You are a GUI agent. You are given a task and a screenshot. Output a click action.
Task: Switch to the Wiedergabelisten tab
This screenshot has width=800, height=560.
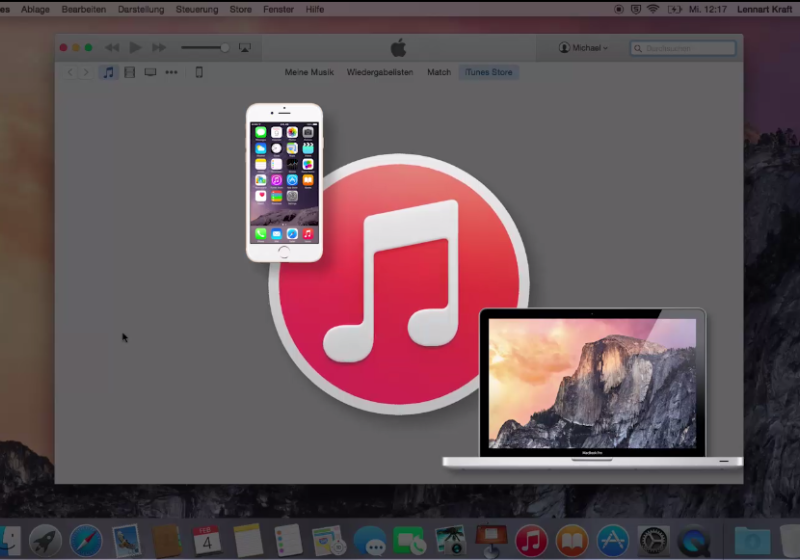click(380, 72)
